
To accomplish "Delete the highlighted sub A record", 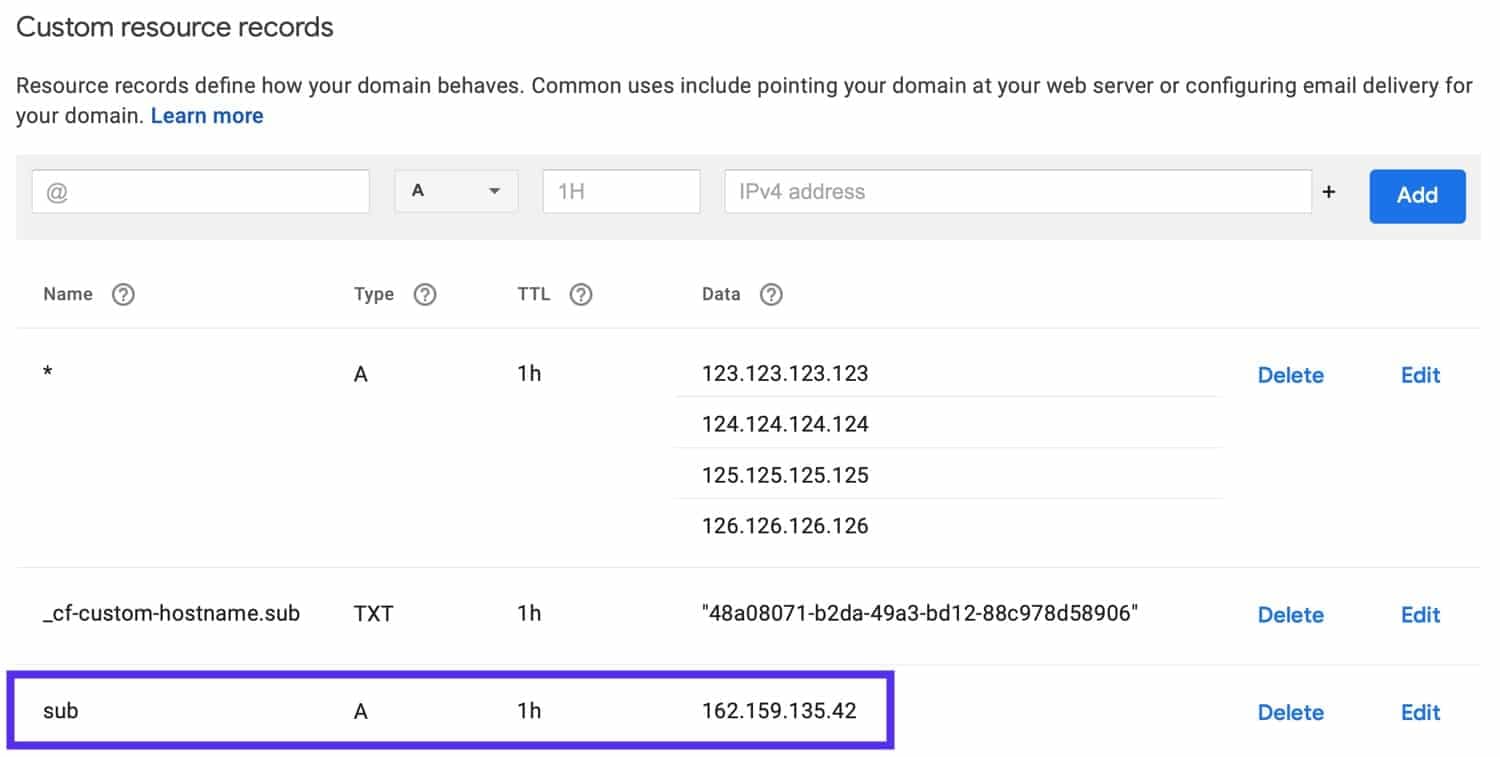I will point(1290,712).
